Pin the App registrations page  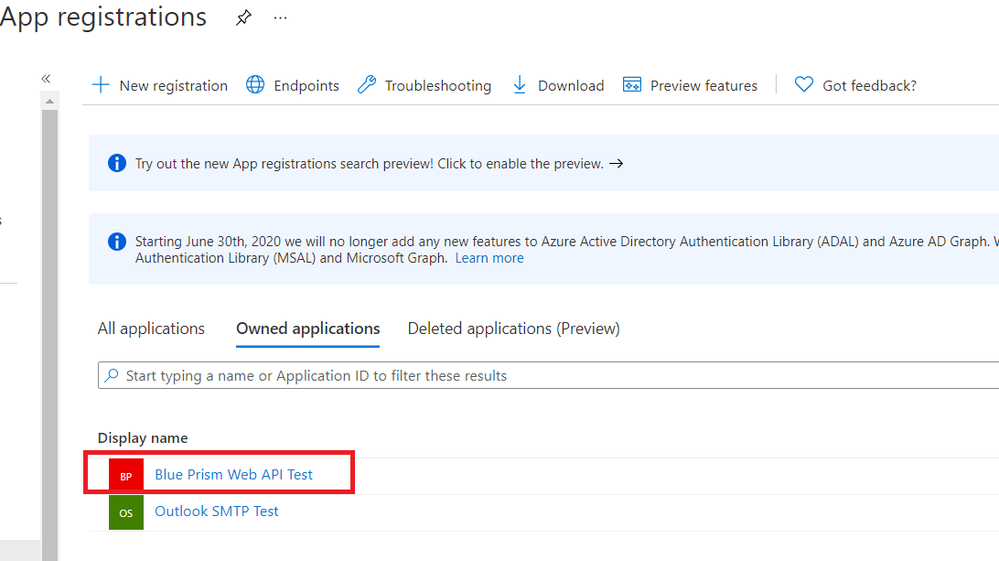[x=243, y=18]
